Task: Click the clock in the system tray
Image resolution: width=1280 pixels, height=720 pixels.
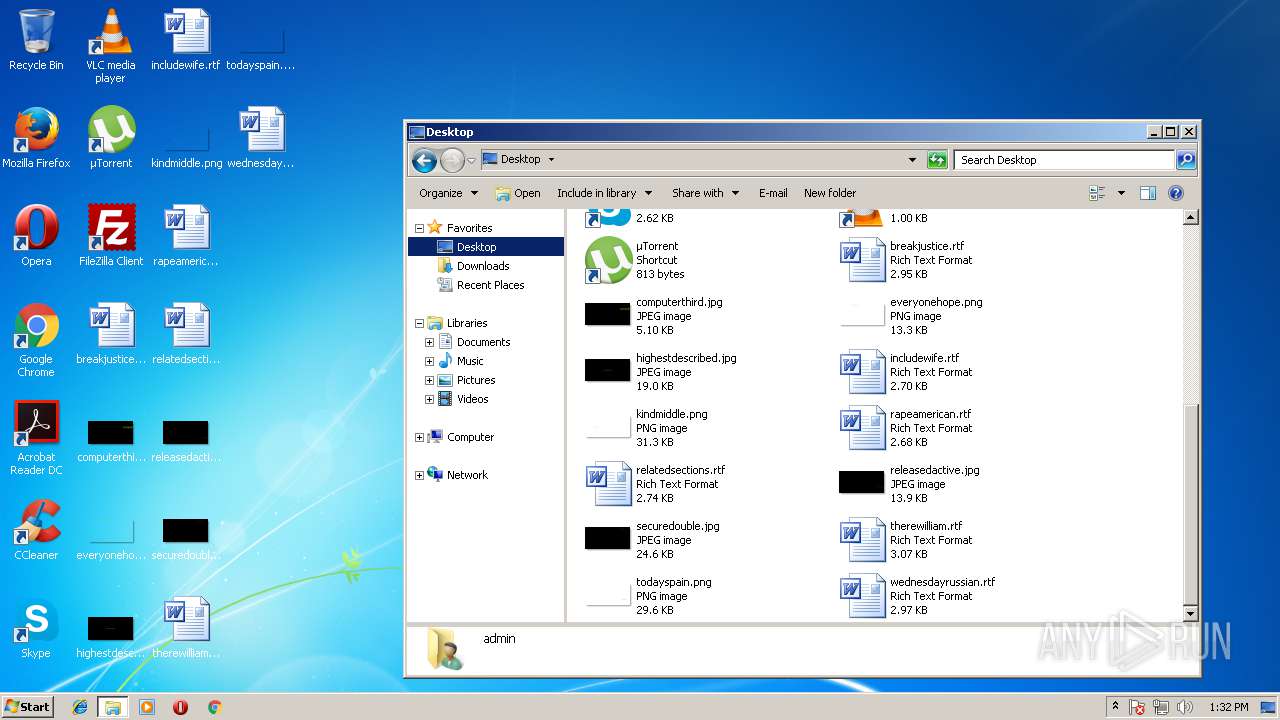Action: click(x=1228, y=707)
